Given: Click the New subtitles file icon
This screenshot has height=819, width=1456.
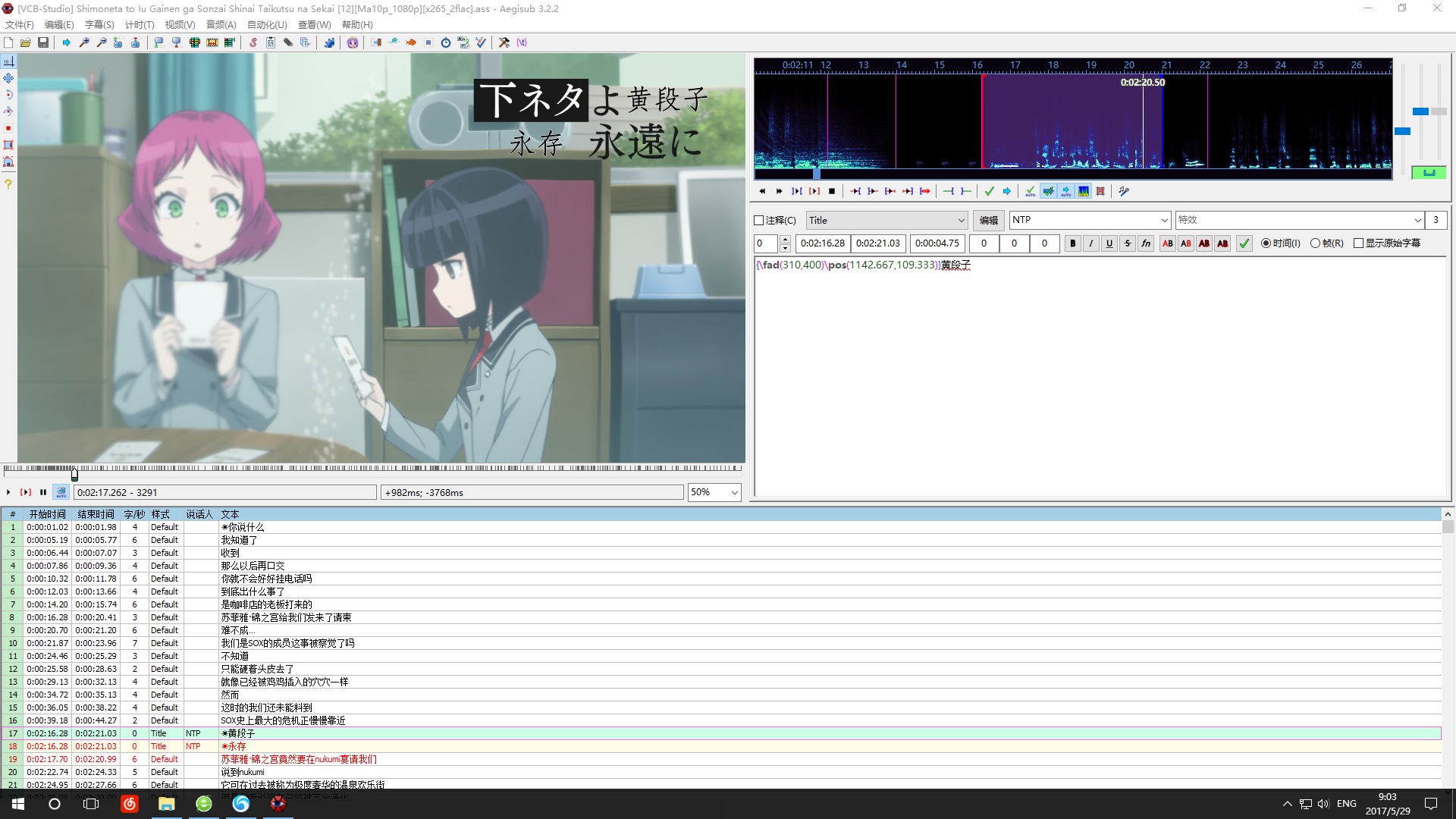Looking at the screenshot, I should [8, 42].
